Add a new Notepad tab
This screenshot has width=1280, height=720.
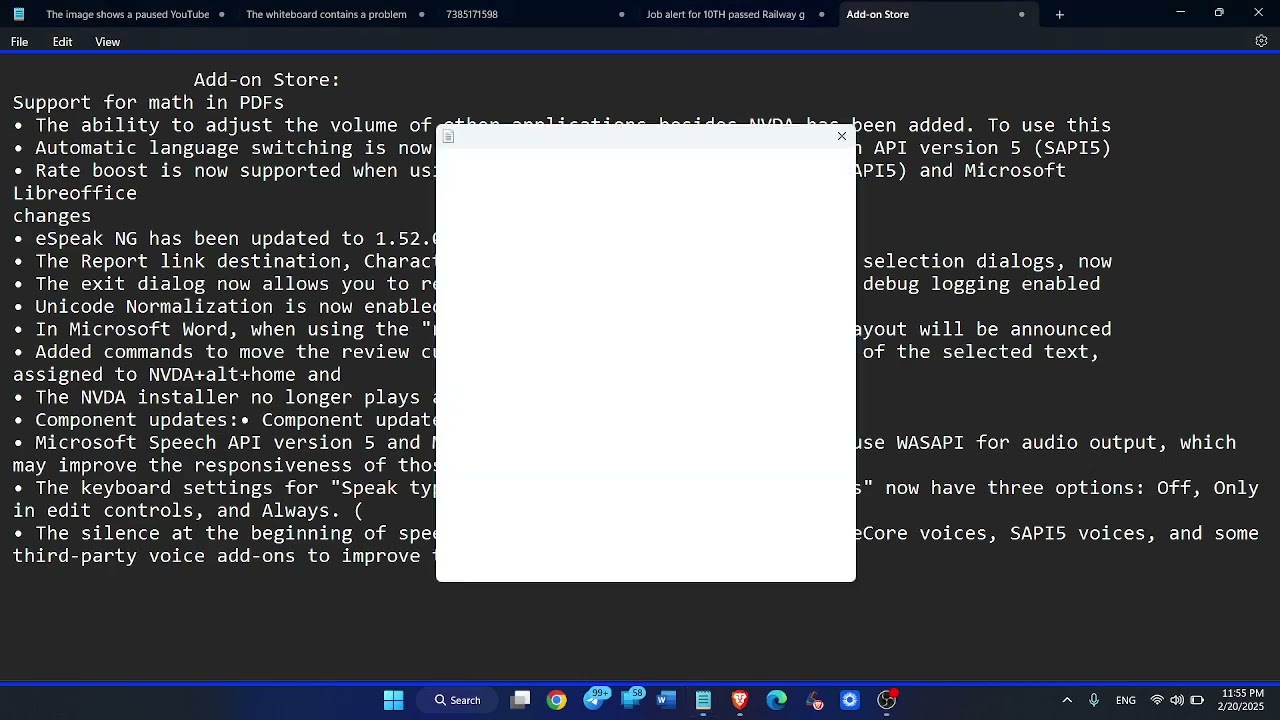[1059, 14]
